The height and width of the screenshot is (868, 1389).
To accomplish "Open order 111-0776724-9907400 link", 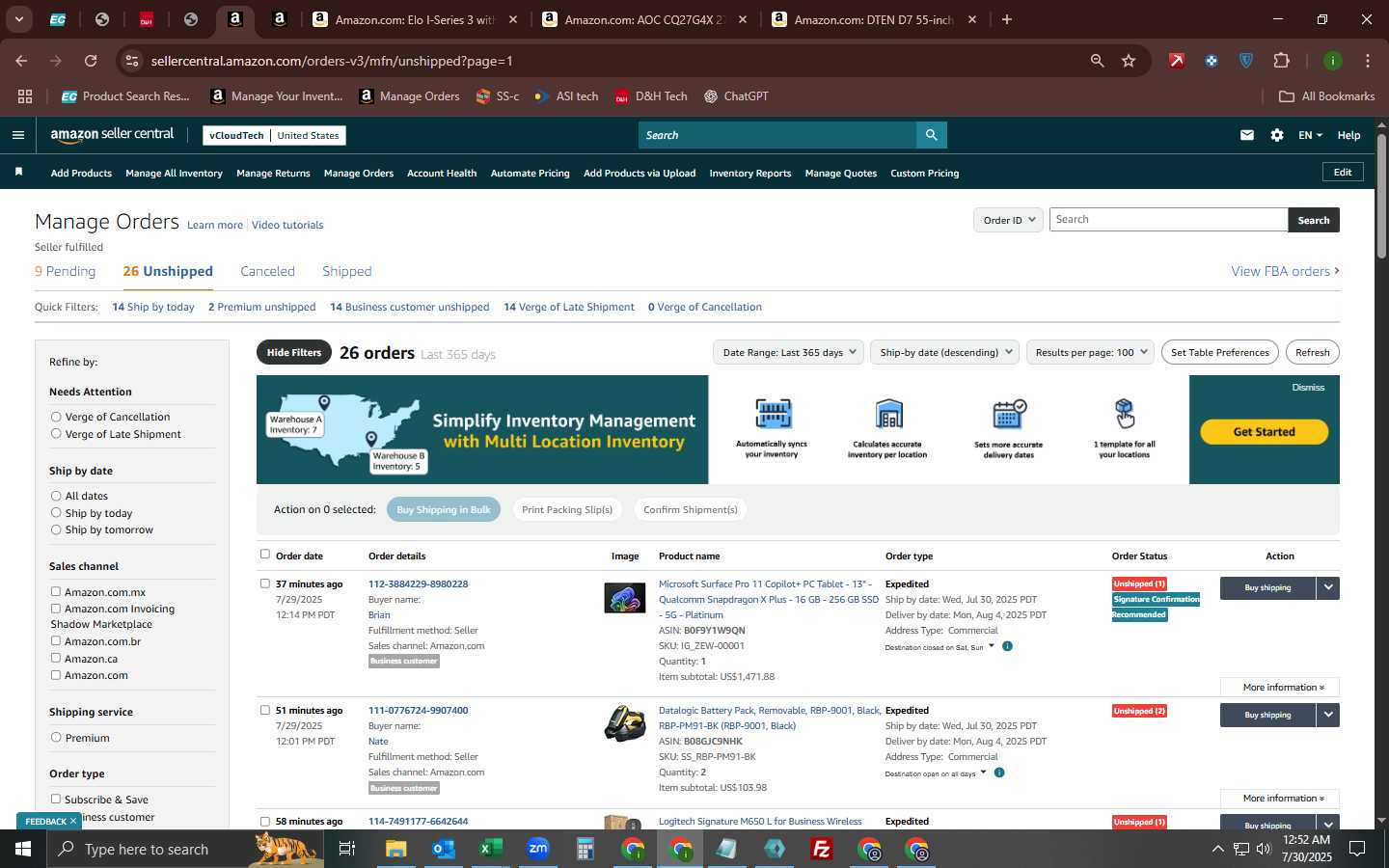I will 418,710.
